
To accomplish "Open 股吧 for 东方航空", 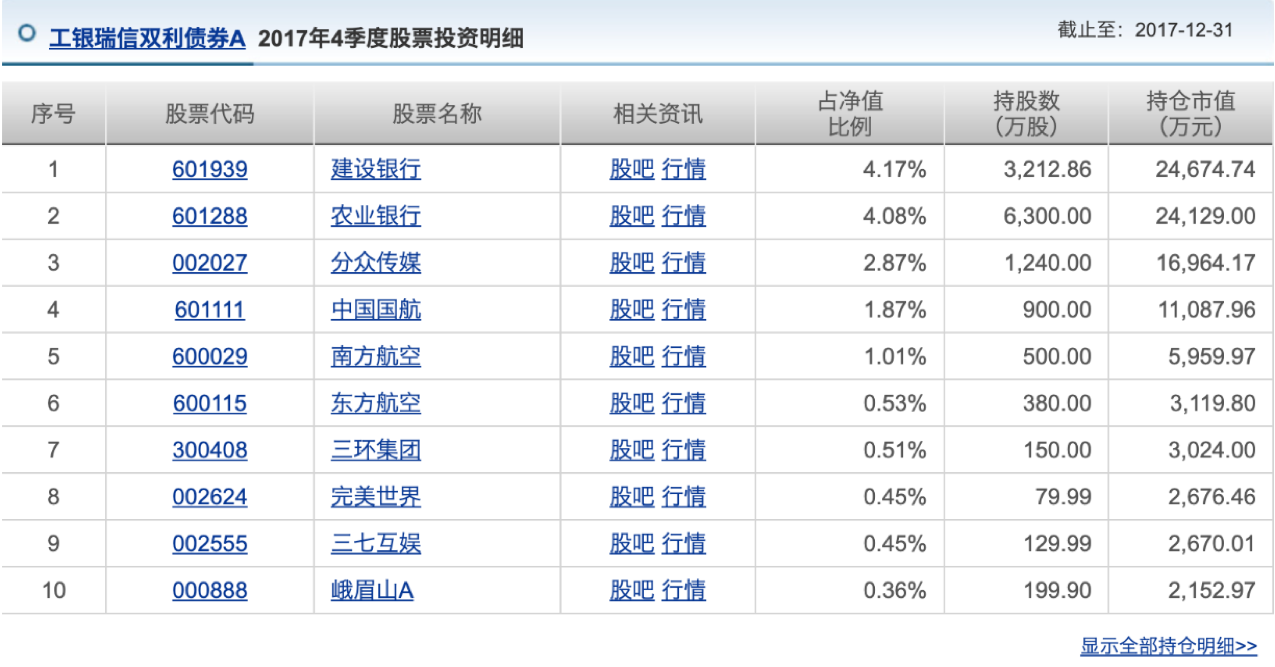I will tap(632, 403).
